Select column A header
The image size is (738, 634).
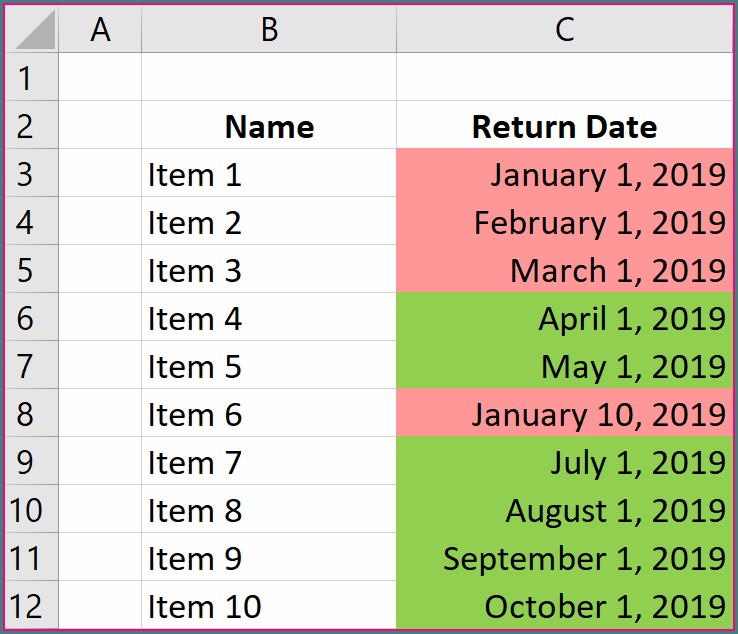pyautogui.click(x=100, y=30)
